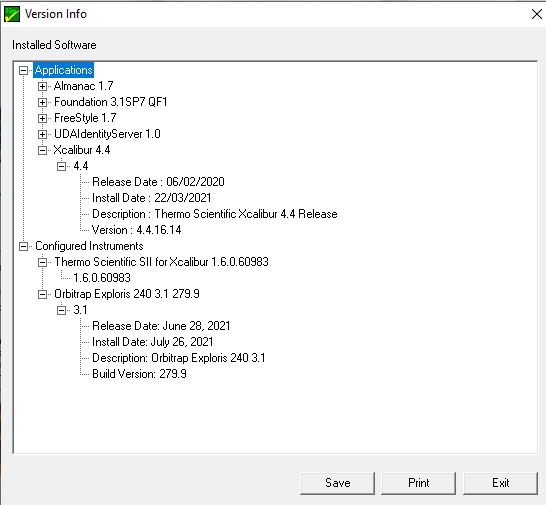This screenshot has height=505, width=546.
Task: Select the Version : 4.4.16.14 entry
Action: (136, 230)
